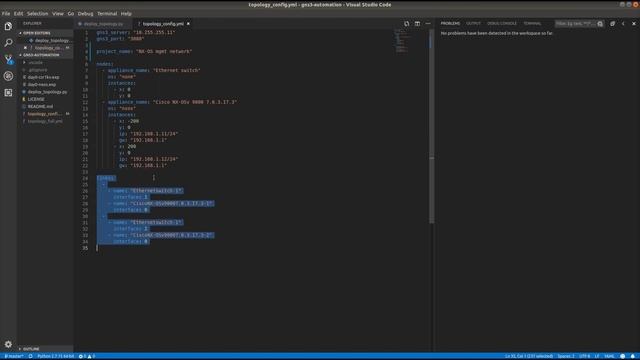Click the Spaces indentation setting in status bar
640x360 pixels.
pyautogui.click(x=566, y=356)
